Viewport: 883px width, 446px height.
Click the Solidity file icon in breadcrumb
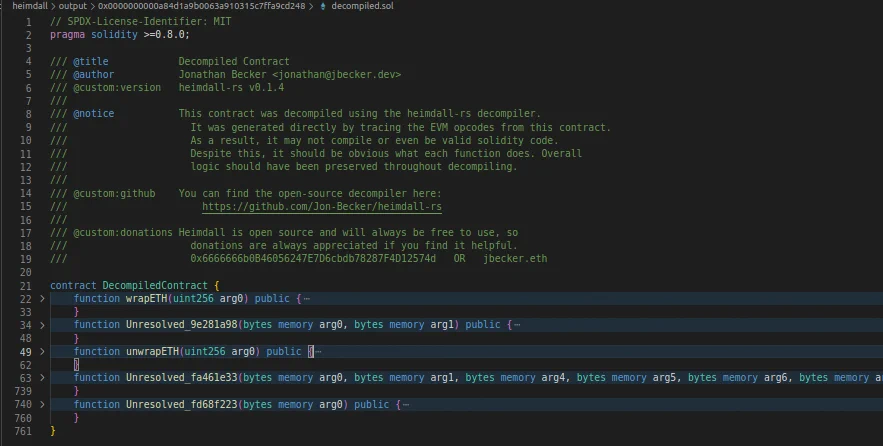tap(323, 6)
